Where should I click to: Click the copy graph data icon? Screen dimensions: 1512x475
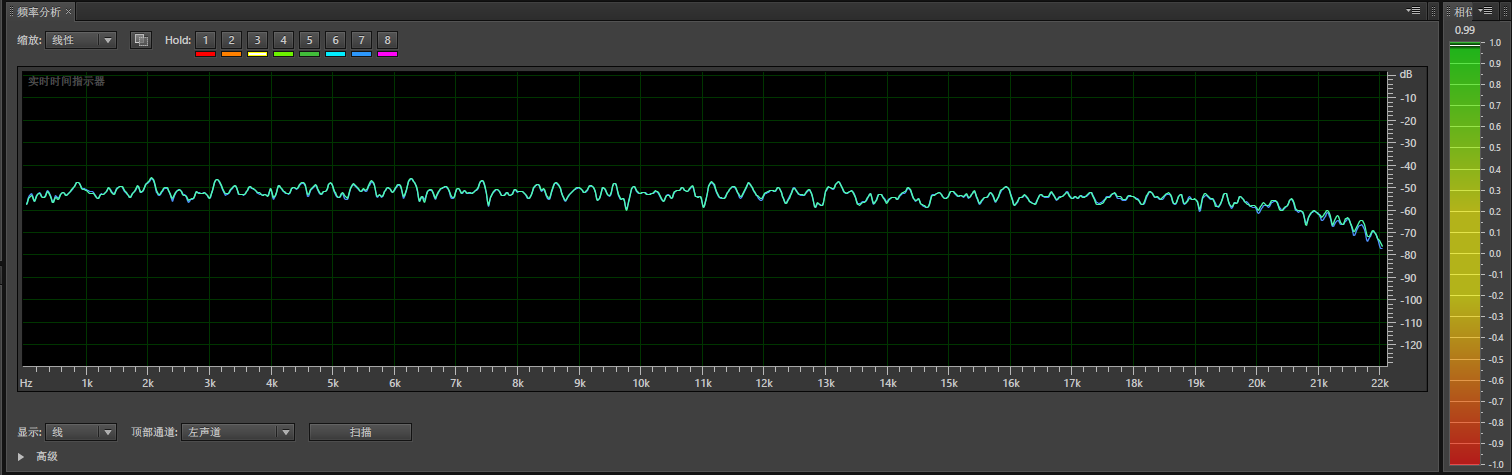point(141,40)
